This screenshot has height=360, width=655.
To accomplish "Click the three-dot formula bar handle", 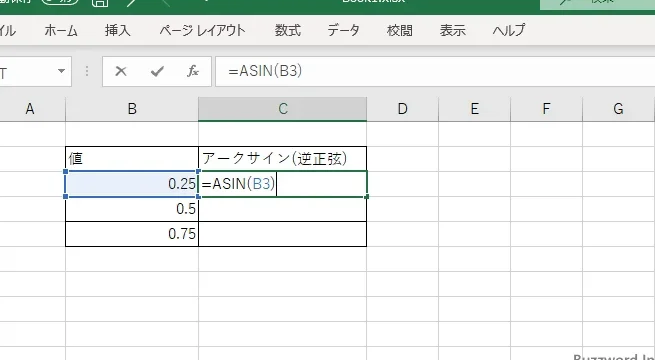I will (87, 71).
